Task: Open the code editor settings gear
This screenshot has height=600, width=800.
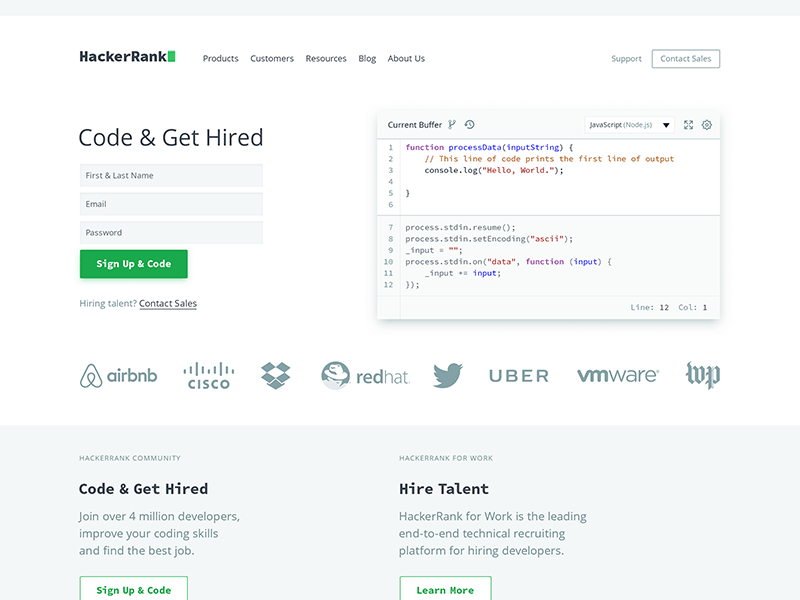Action: [x=707, y=124]
